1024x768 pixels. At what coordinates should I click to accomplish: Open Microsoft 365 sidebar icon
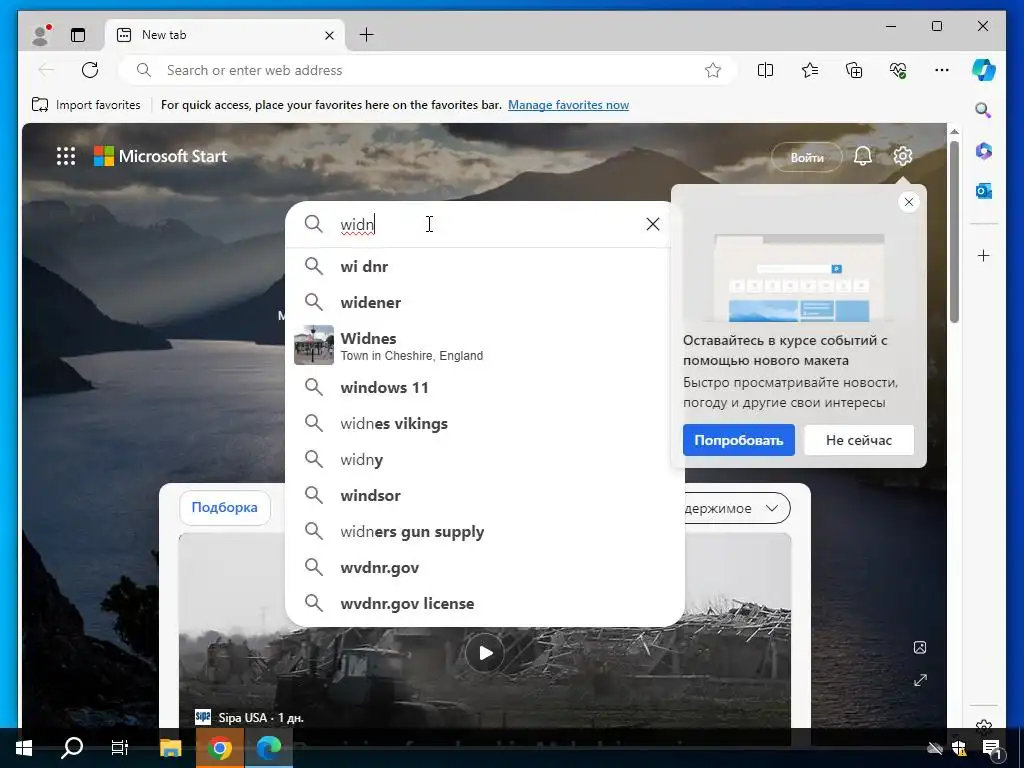pyautogui.click(x=984, y=151)
